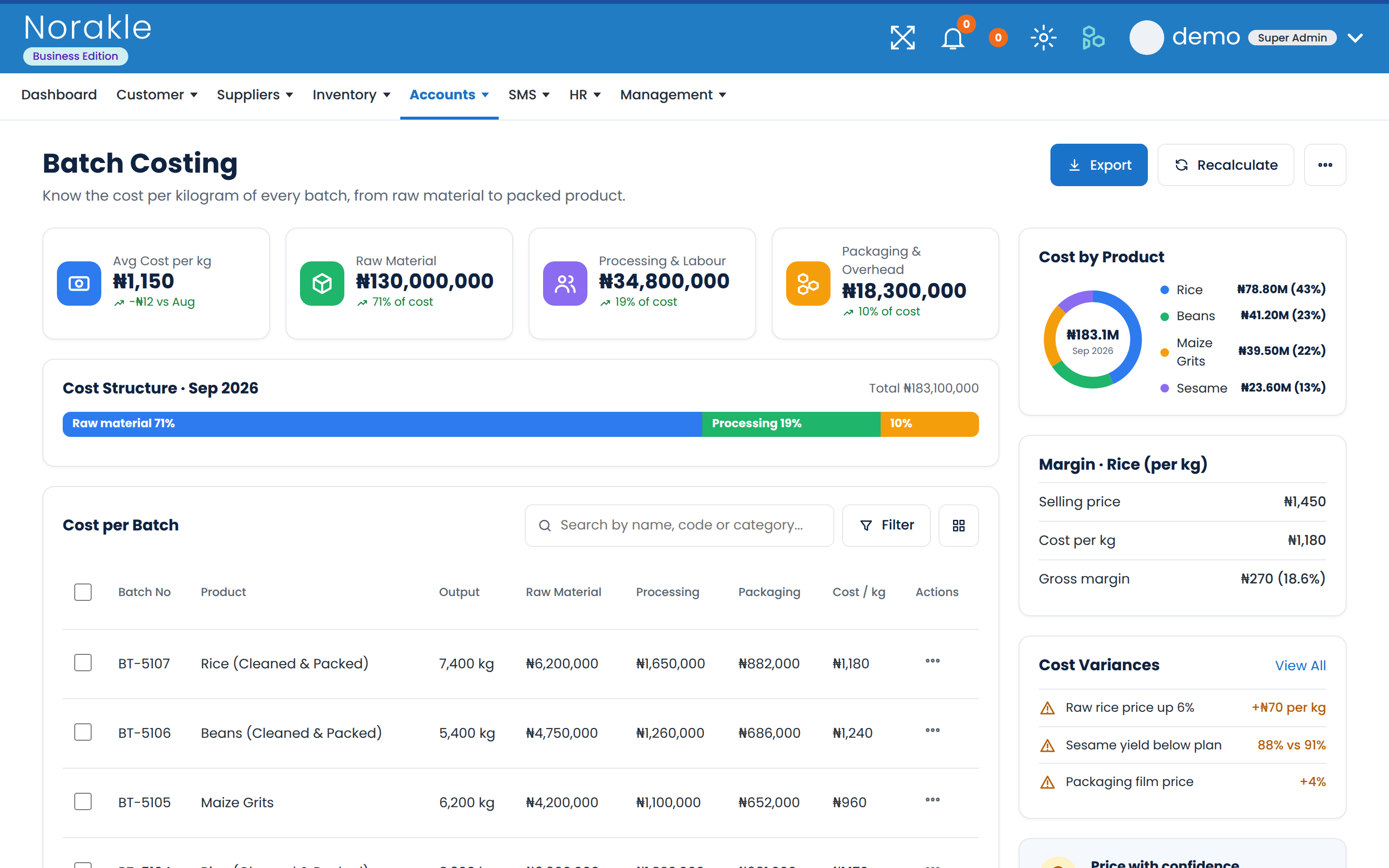Screen dimensions: 1389x868
Task: Click the demo user avatar
Action: click(x=1146, y=38)
